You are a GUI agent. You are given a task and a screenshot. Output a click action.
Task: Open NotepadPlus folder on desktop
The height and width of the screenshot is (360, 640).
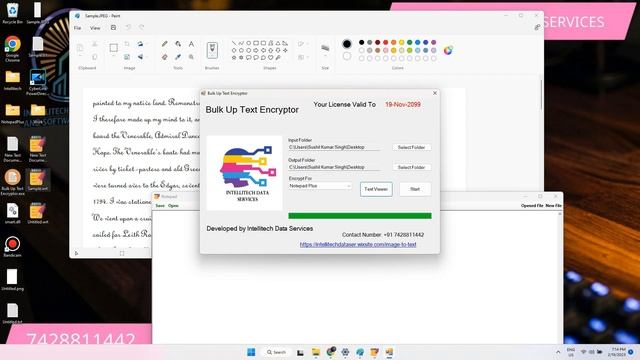point(12,113)
